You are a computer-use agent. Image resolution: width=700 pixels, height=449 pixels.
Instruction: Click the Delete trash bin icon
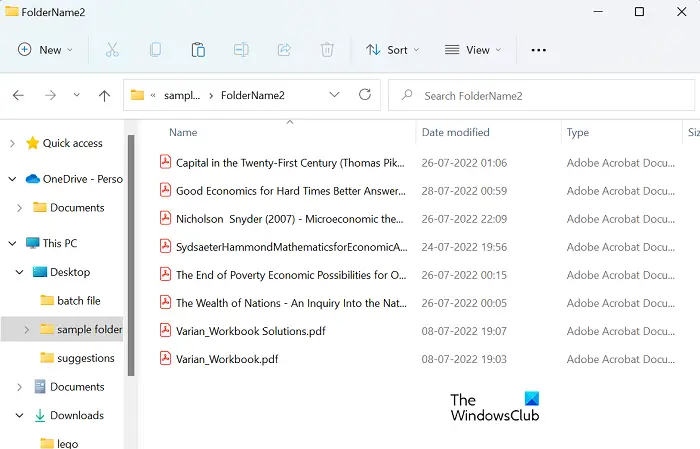pos(327,50)
